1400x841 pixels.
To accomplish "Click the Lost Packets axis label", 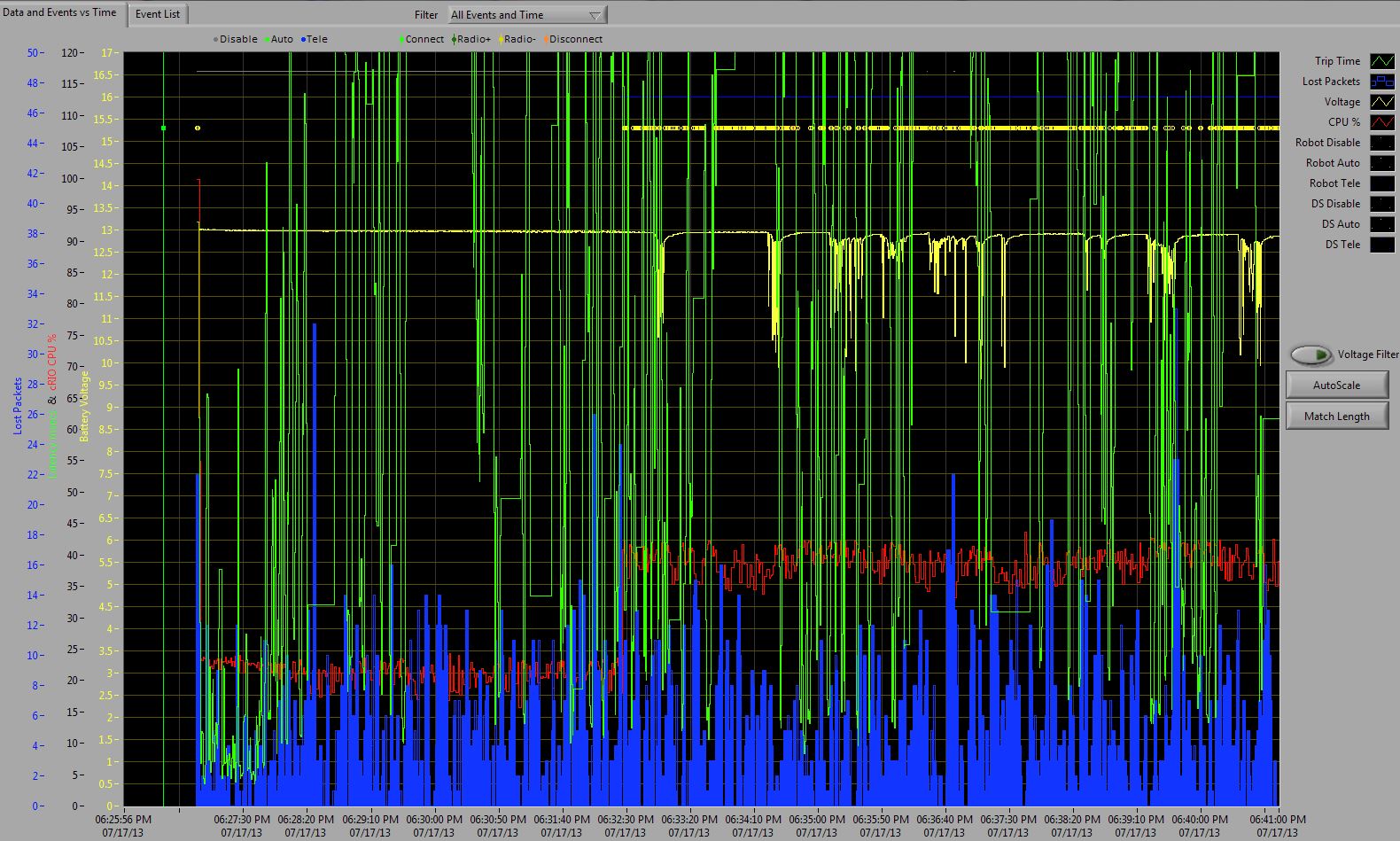I will point(18,406).
